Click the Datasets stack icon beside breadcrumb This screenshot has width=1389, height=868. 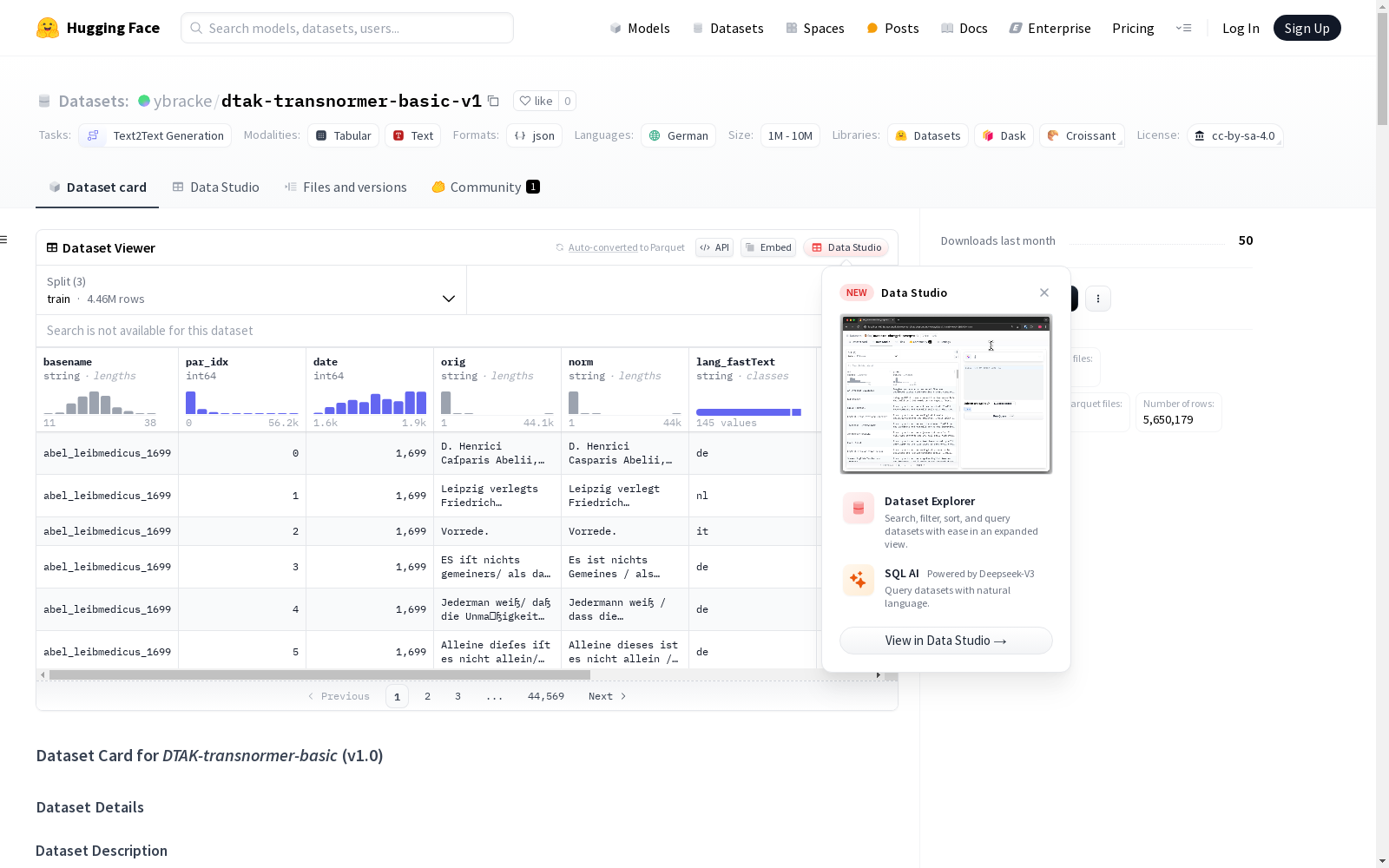44,102
